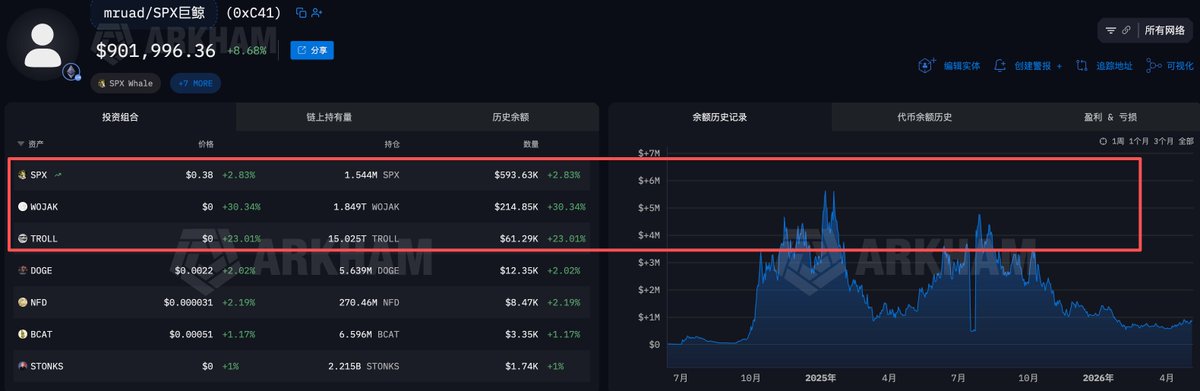Click the 可视化 graph node icon
Image resolution: width=1200 pixels, height=391 pixels.
click(x=1155, y=66)
